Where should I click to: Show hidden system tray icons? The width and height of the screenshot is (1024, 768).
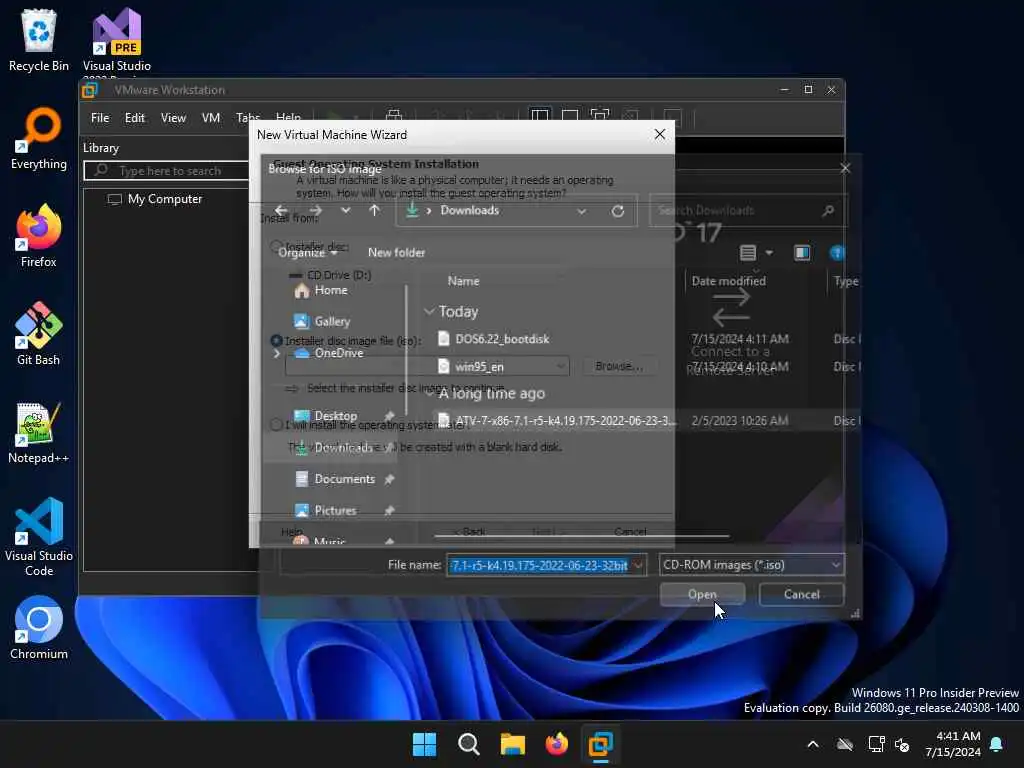tap(813, 744)
